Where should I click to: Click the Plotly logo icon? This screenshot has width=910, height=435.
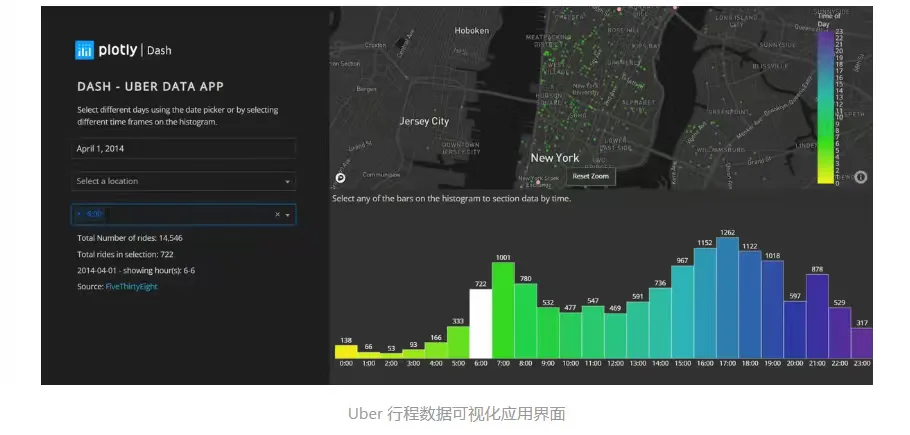pyautogui.click(x=84, y=50)
